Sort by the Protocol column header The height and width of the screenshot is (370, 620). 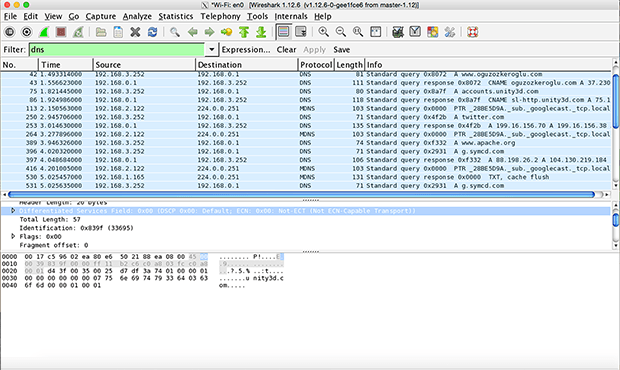[316, 65]
